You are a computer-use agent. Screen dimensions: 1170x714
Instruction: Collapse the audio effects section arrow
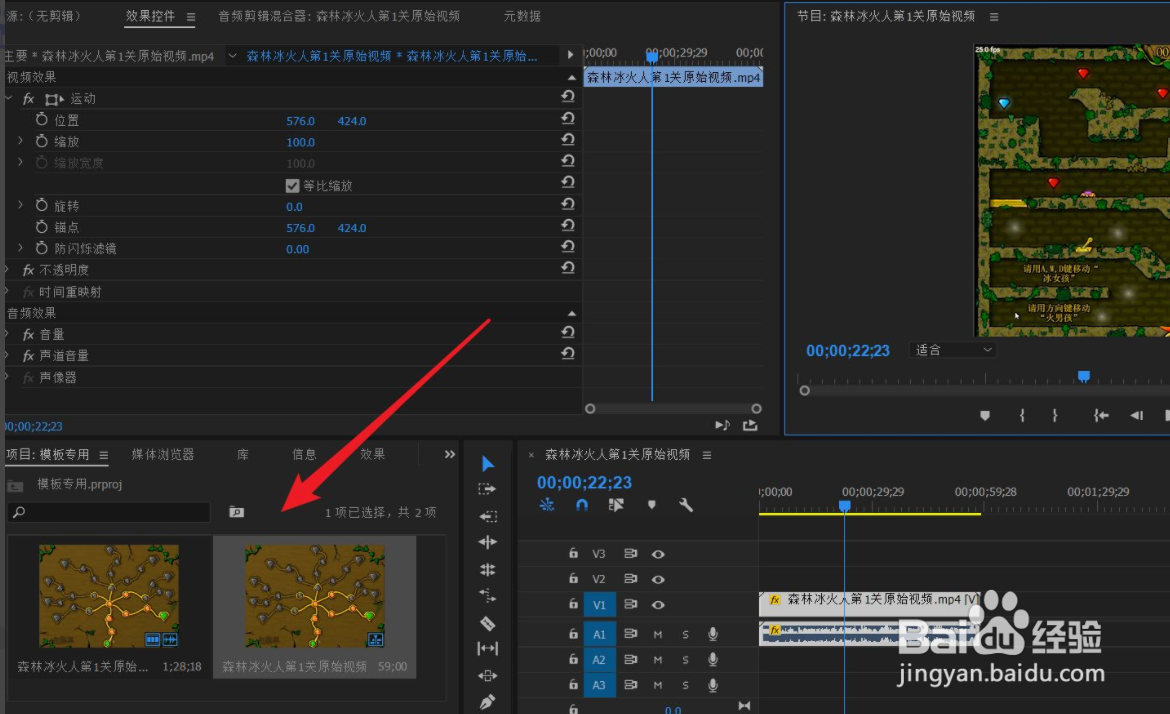[572, 313]
